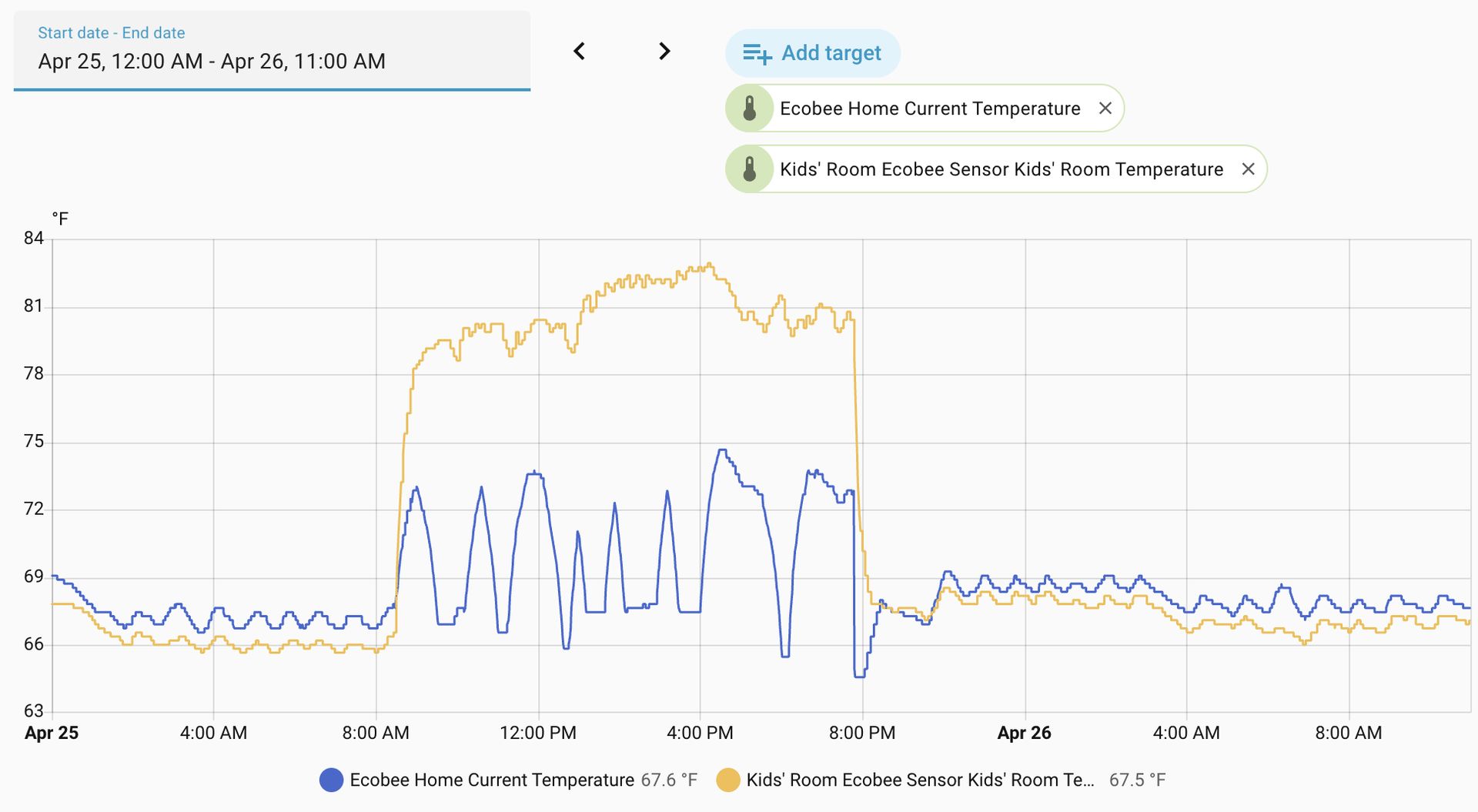
Task: Click the Apr 26 label on time axis
Action: click(1024, 733)
